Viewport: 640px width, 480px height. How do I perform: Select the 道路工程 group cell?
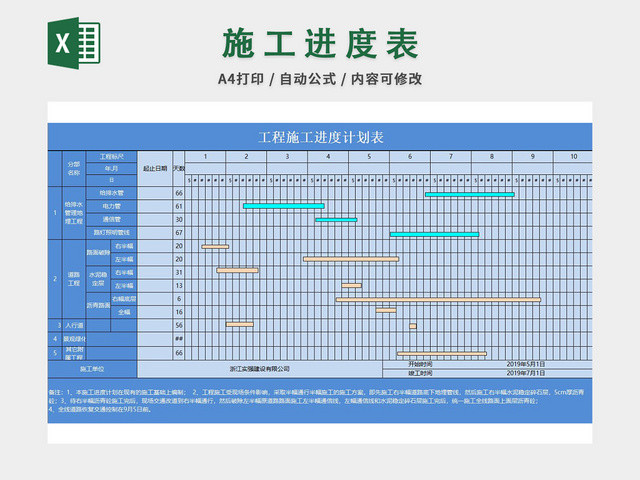pyautogui.click(x=74, y=279)
